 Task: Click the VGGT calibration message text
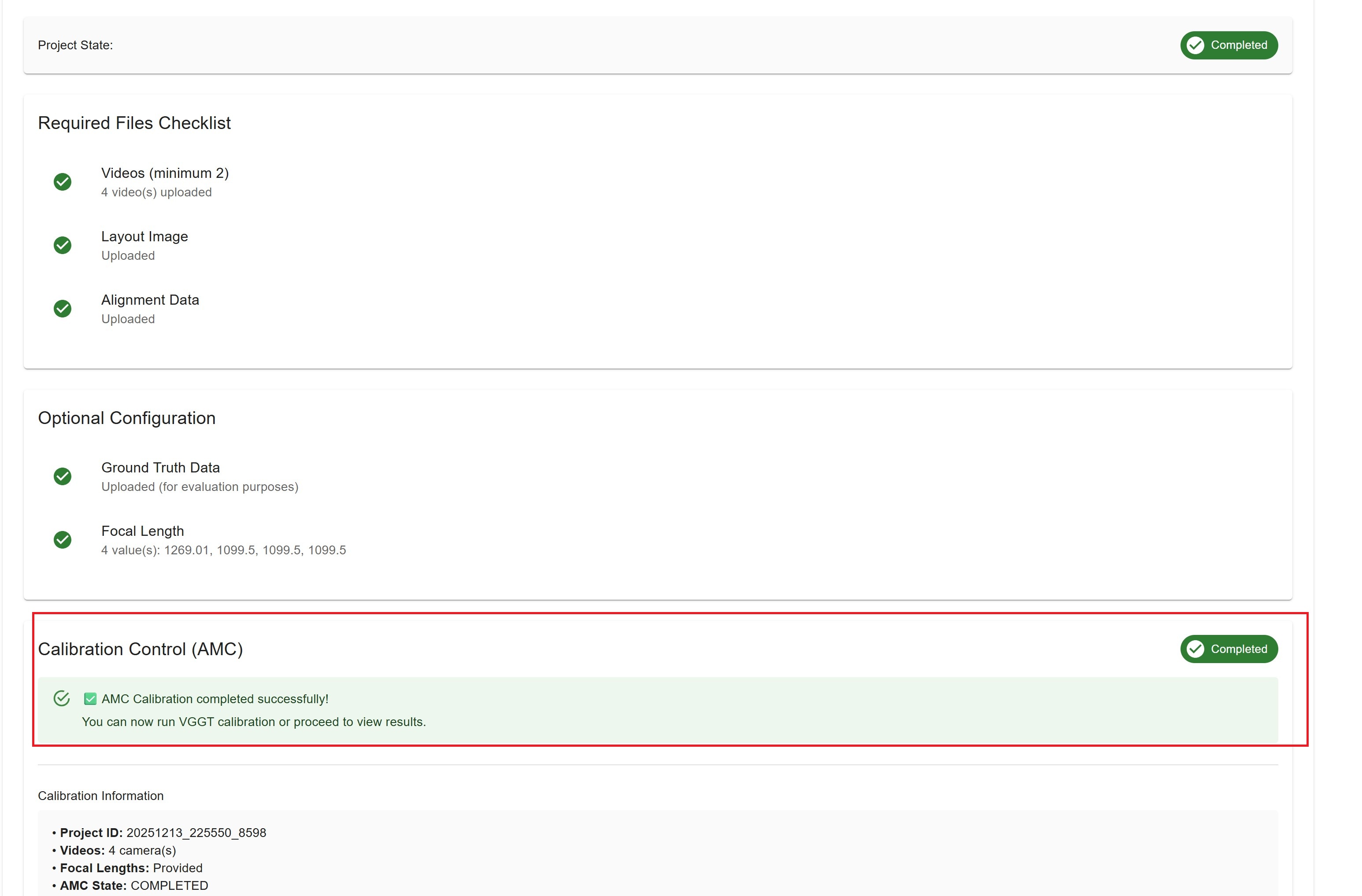254,722
